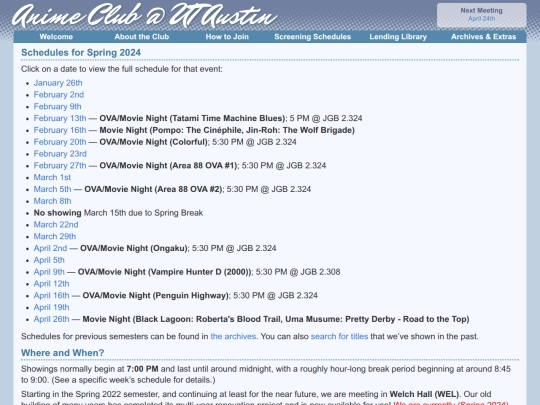
Task: Open Lending Library page
Action: pyautogui.click(x=398, y=37)
